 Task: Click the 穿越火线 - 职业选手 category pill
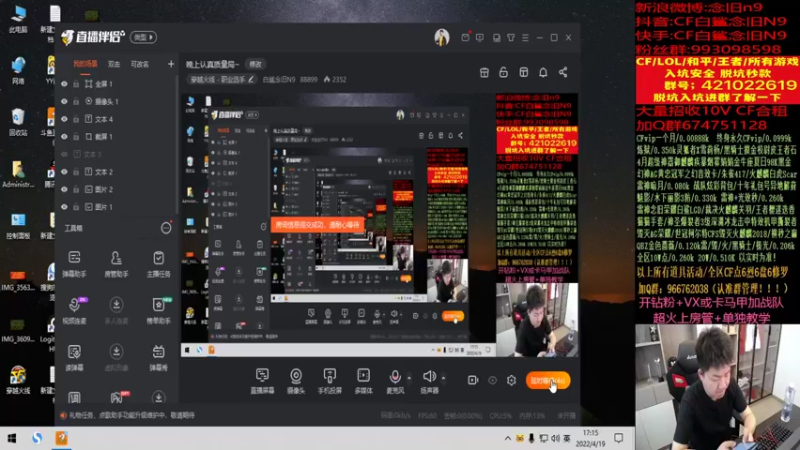pyautogui.click(x=222, y=80)
